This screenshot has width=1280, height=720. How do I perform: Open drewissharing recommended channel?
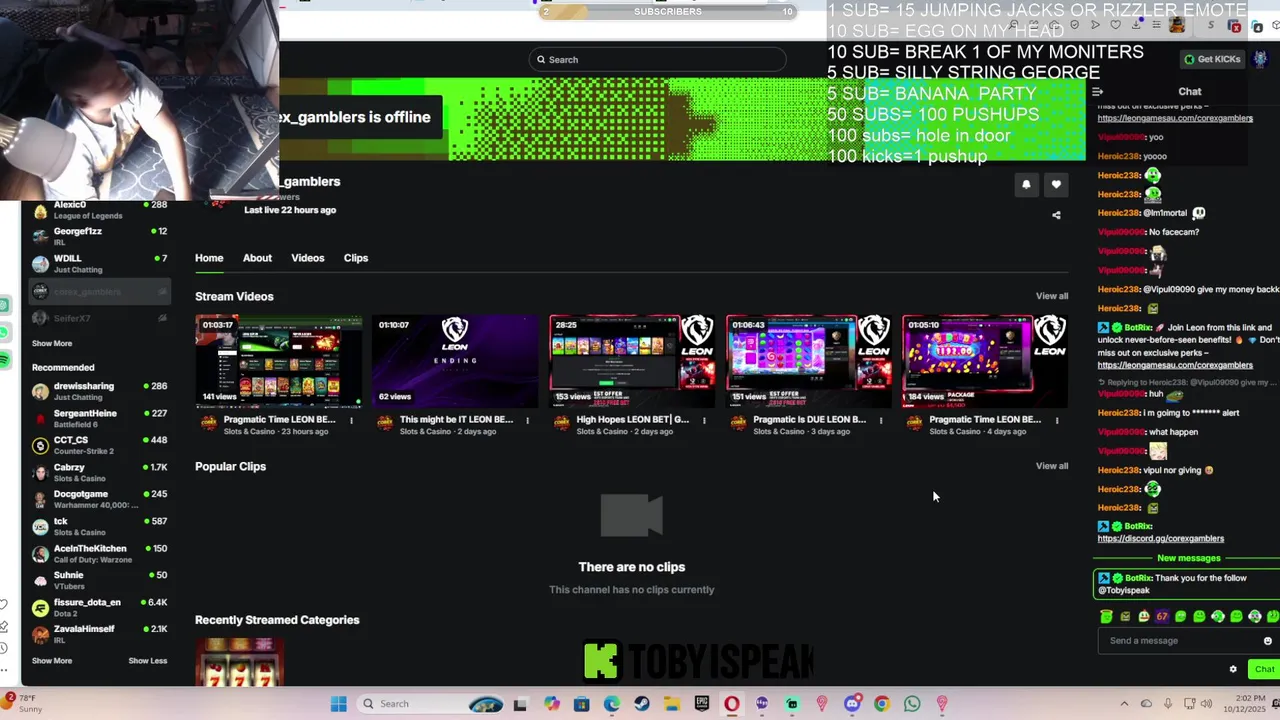(100, 391)
